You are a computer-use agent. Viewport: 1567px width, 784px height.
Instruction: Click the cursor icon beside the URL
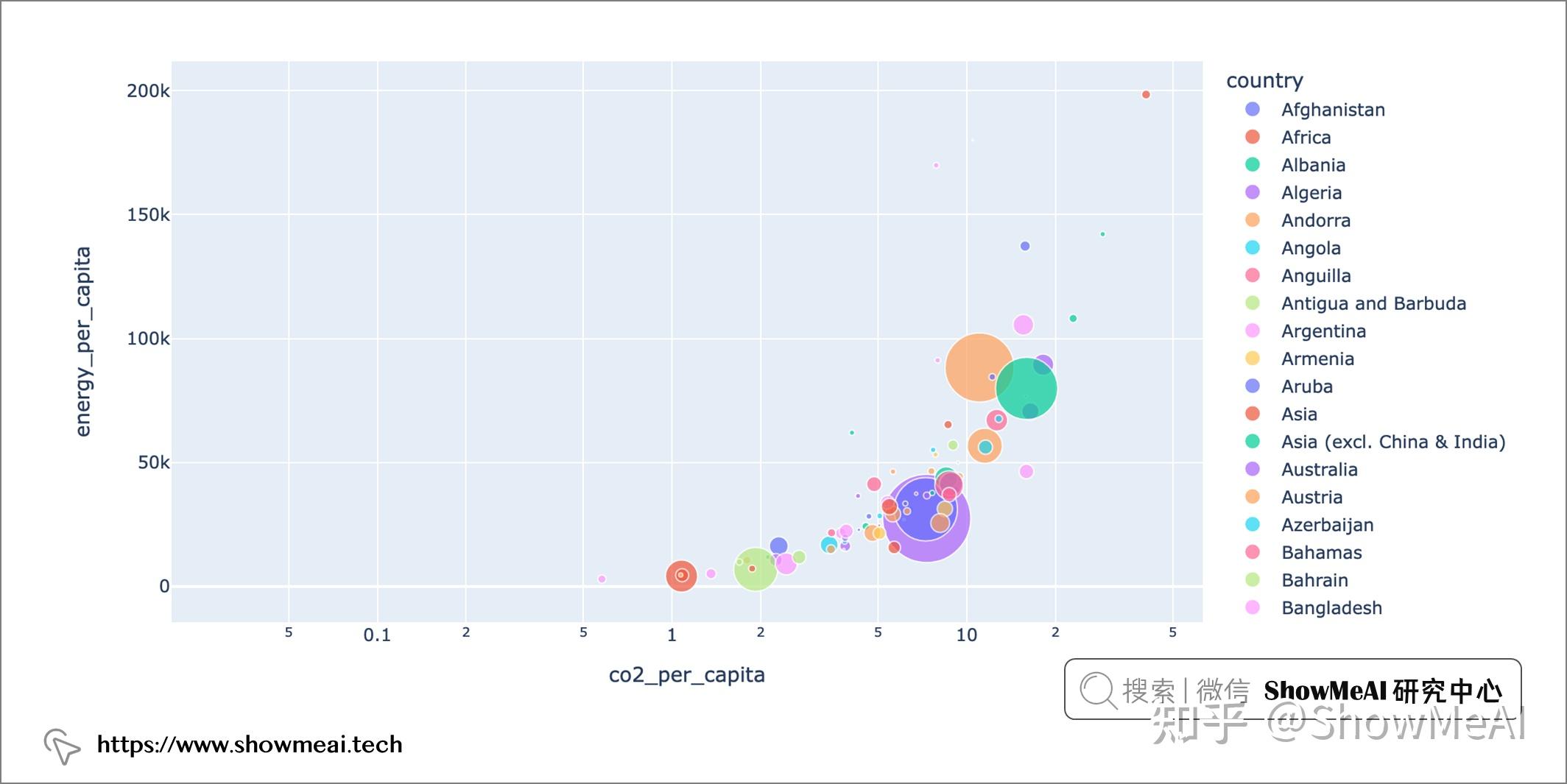(62, 746)
